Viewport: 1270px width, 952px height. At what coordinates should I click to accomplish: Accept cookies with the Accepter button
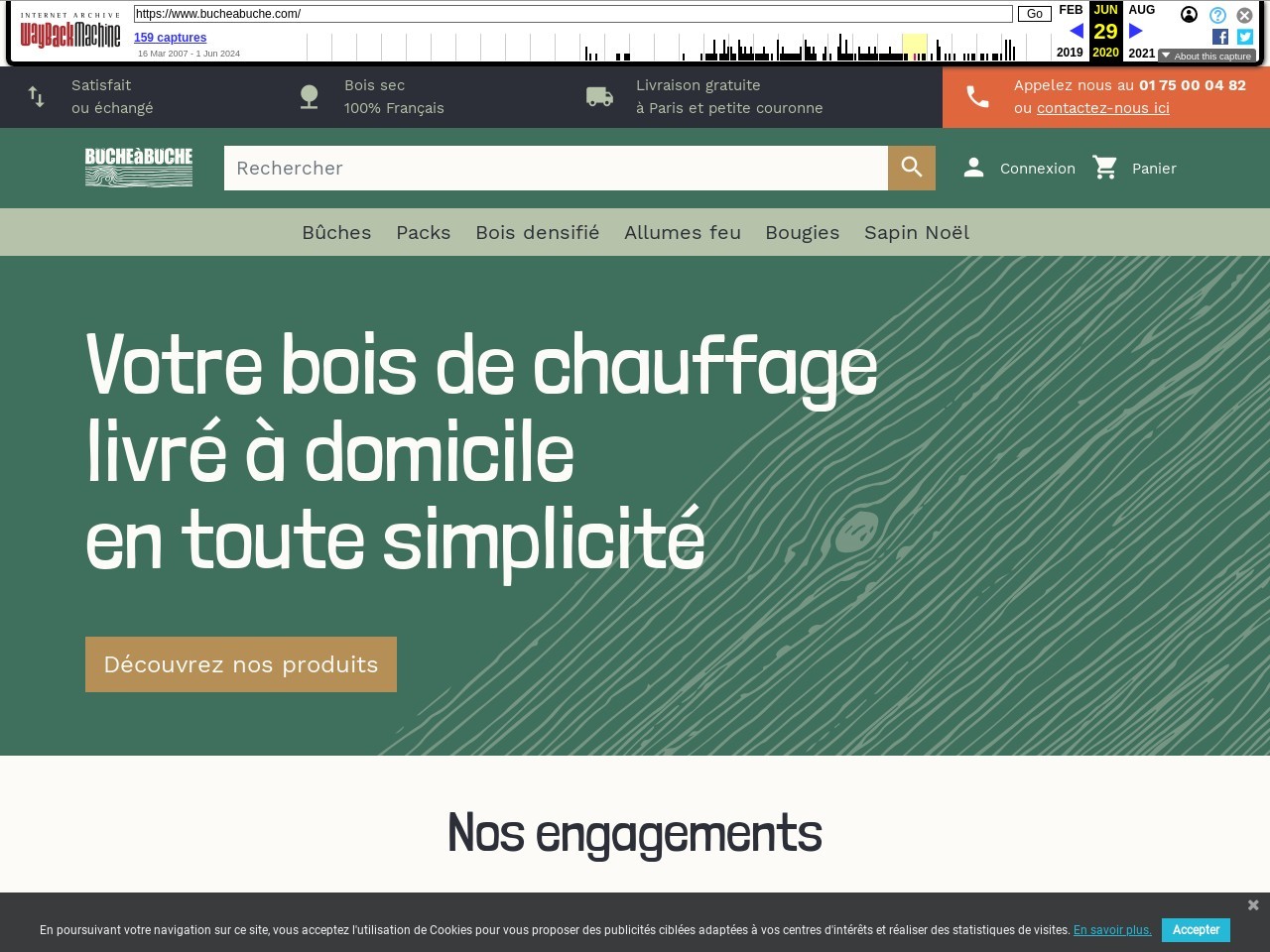pyautogui.click(x=1196, y=930)
